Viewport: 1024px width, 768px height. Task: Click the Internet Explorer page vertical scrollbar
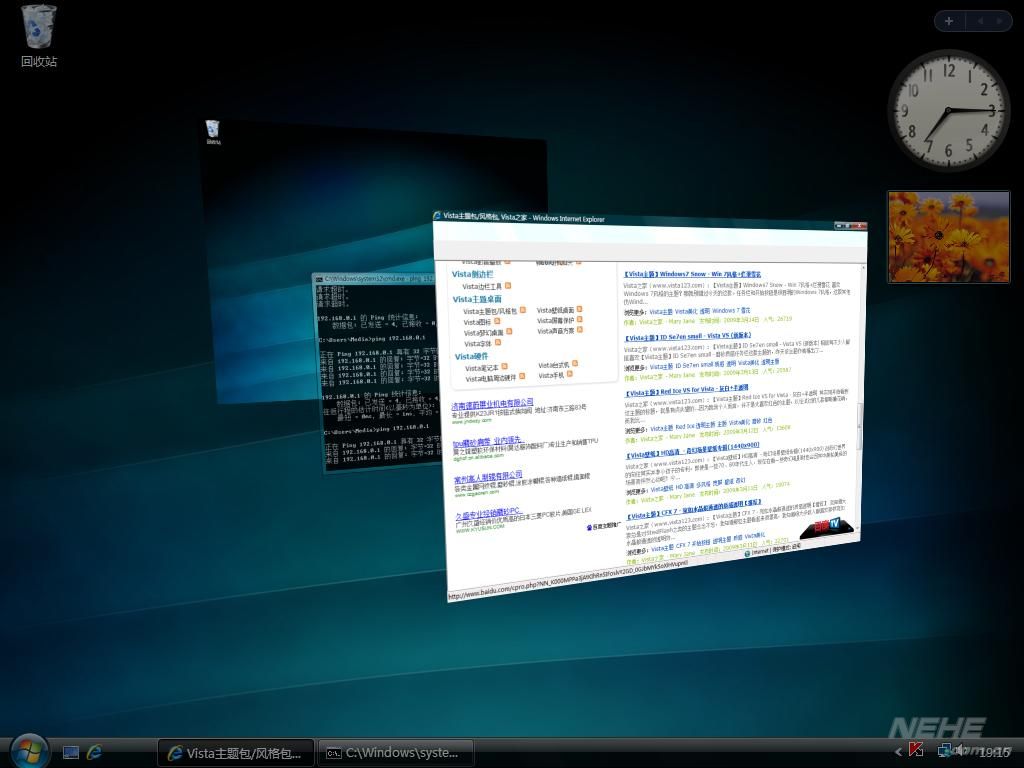tap(861, 398)
